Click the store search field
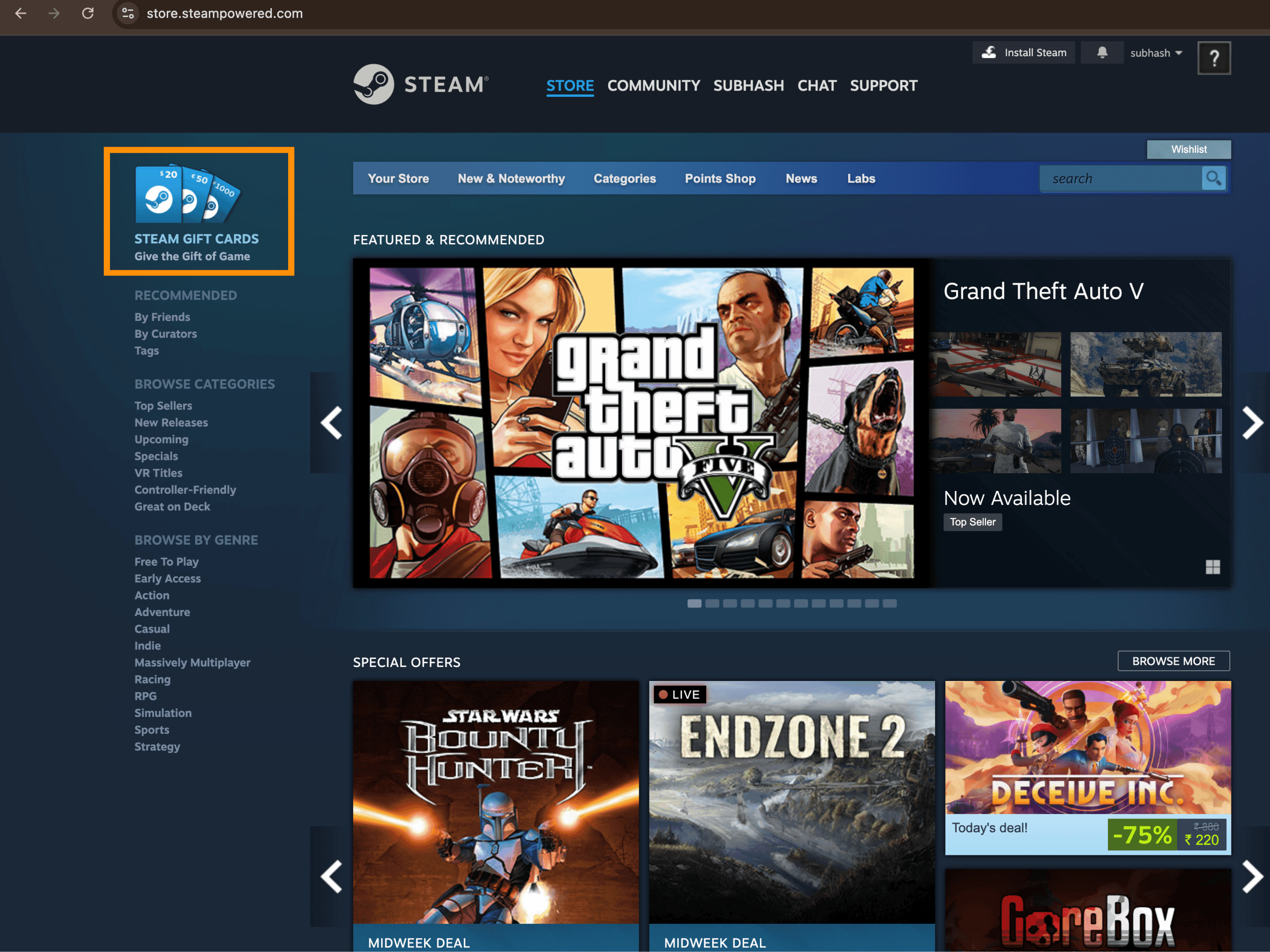The height and width of the screenshot is (952, 1270). 1121,178
